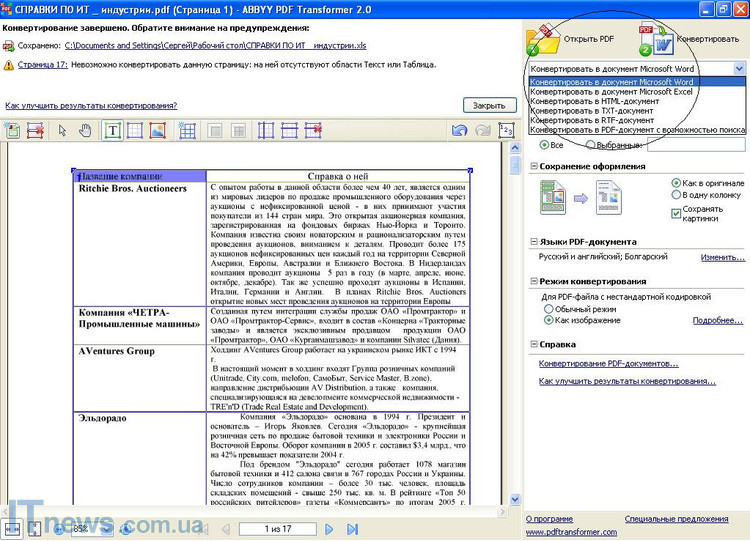Go to the previous page arrow

click(226, 529)
